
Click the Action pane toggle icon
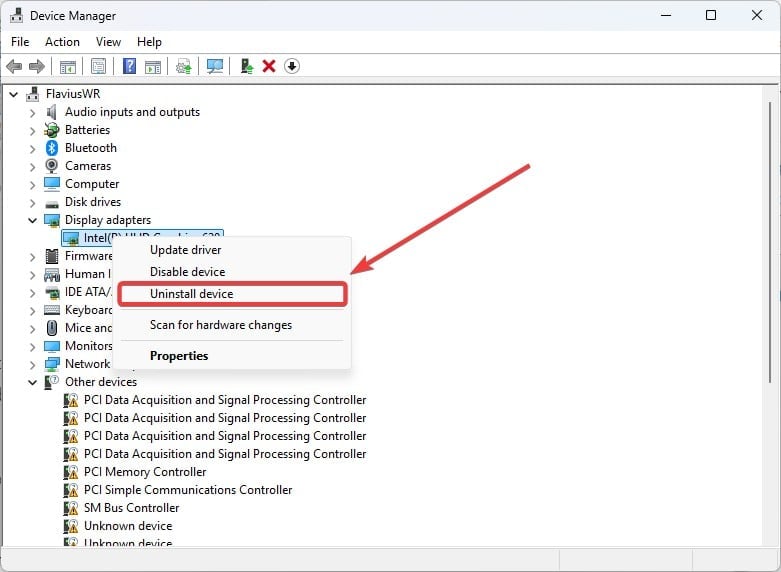(153, 66)
